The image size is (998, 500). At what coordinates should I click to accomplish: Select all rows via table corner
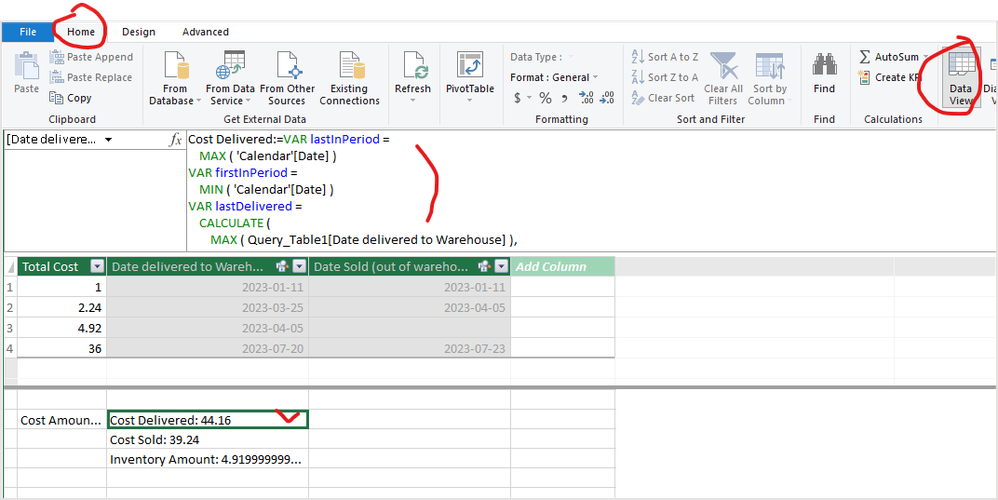(x=10, y=267)
